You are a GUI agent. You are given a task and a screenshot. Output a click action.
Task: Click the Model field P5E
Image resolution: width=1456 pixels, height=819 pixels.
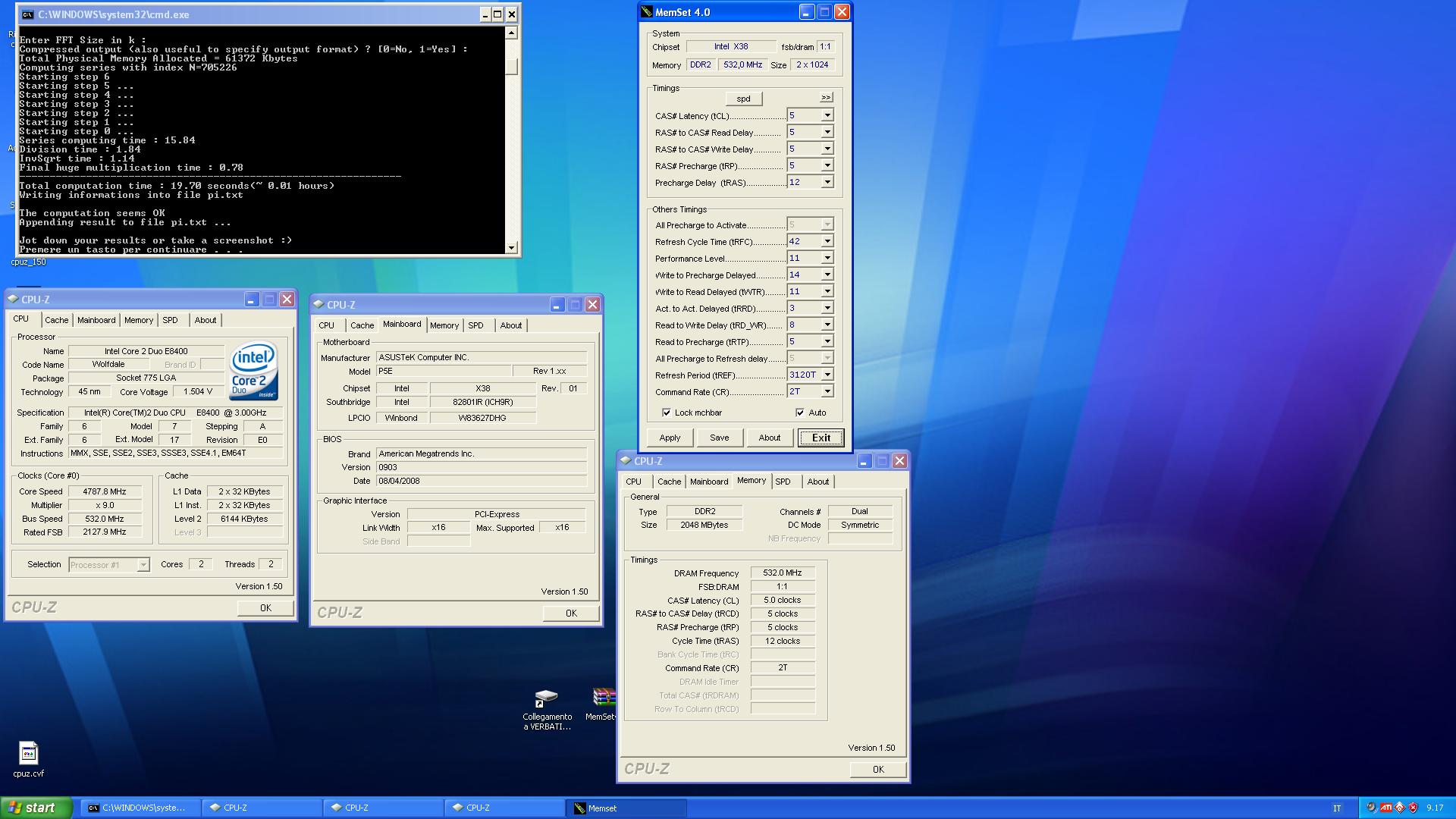(x=444, y=371)
